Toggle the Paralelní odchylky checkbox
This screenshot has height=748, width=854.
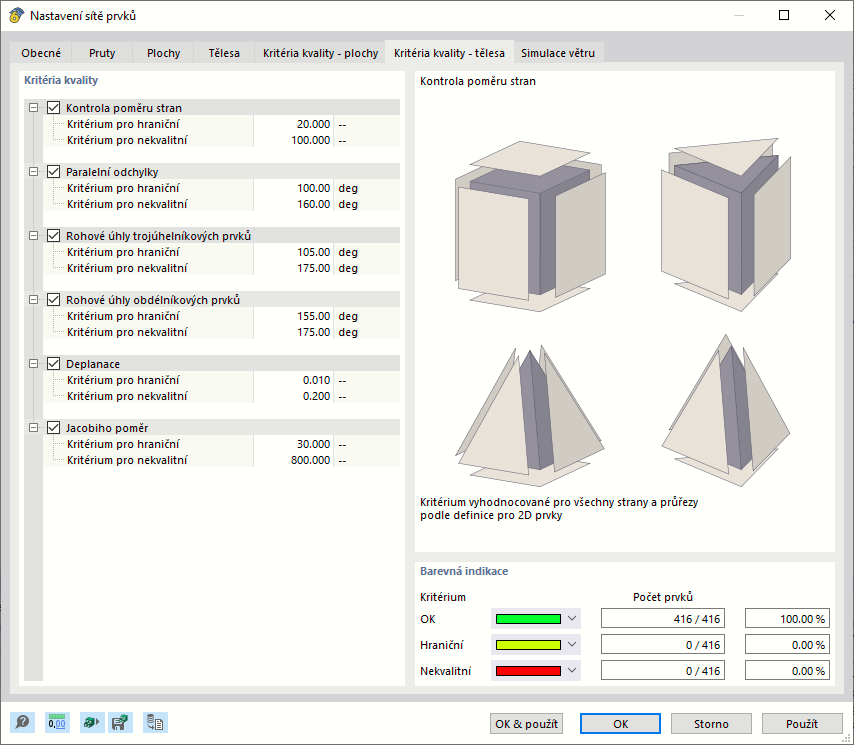pos(53,172)
